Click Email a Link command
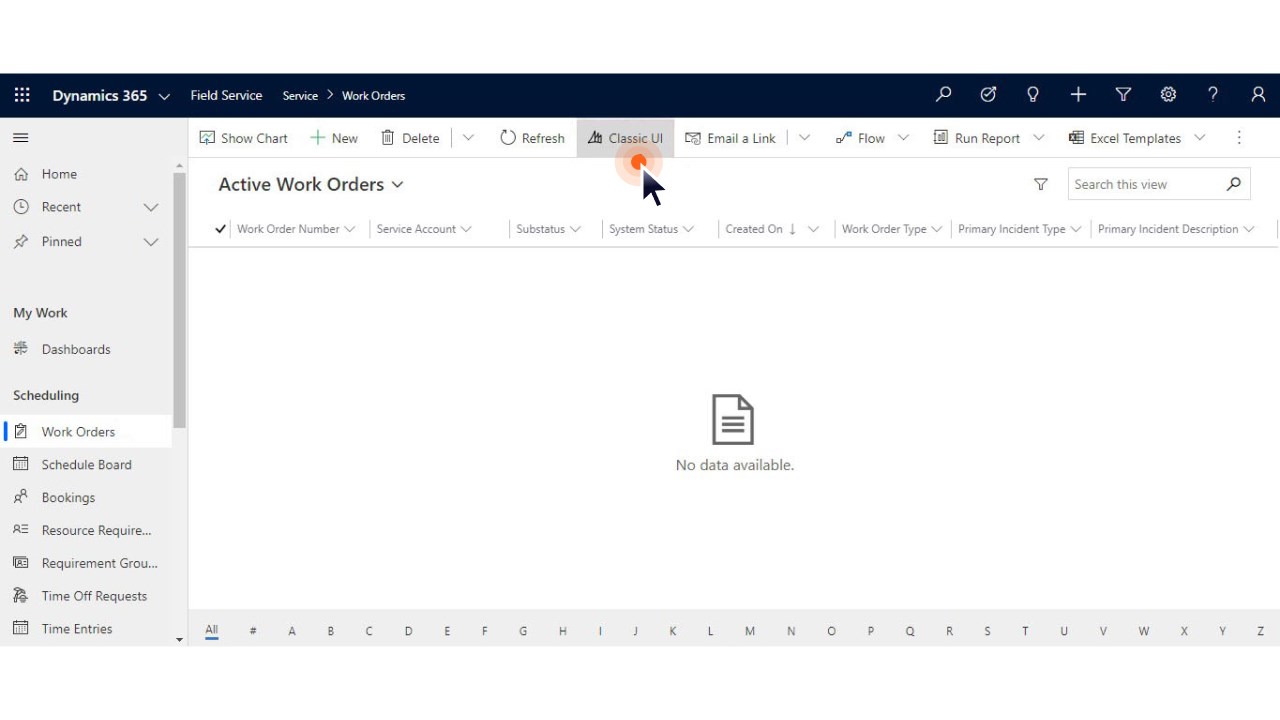The height and width of the screenshot is (720, 1280). click(730, 138)
